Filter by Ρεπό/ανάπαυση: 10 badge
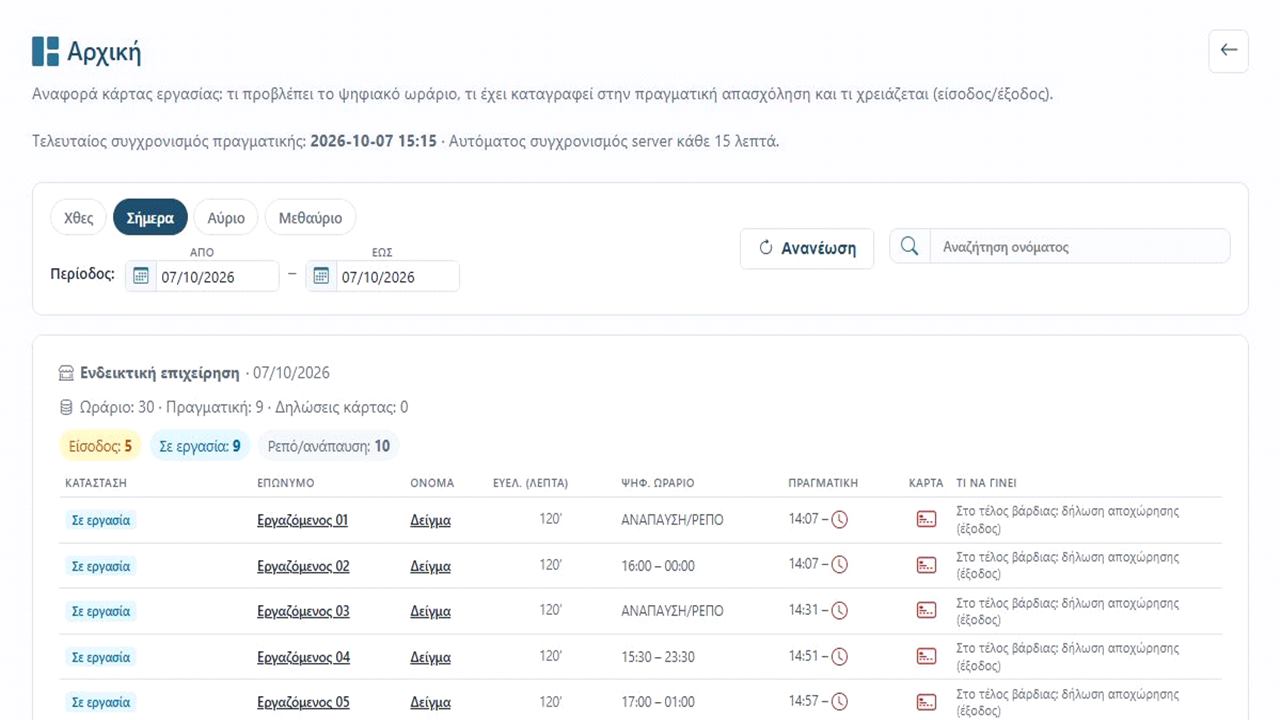Image resolution: width=1280 pixels, height=720 pixels. tap(328, 446)
